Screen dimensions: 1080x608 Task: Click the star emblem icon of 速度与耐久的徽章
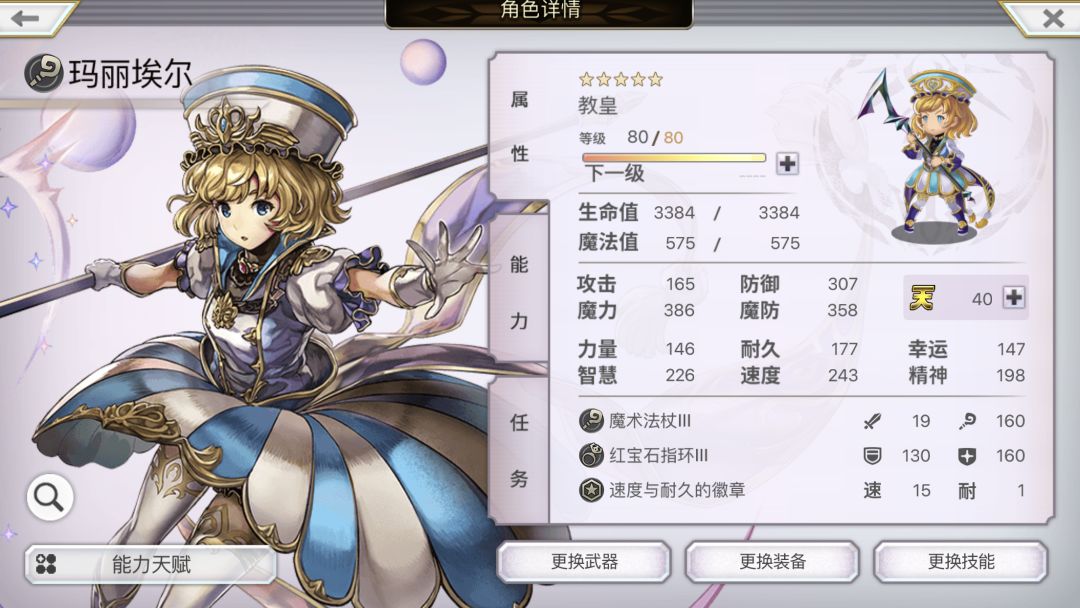click(x=591, y=490)
